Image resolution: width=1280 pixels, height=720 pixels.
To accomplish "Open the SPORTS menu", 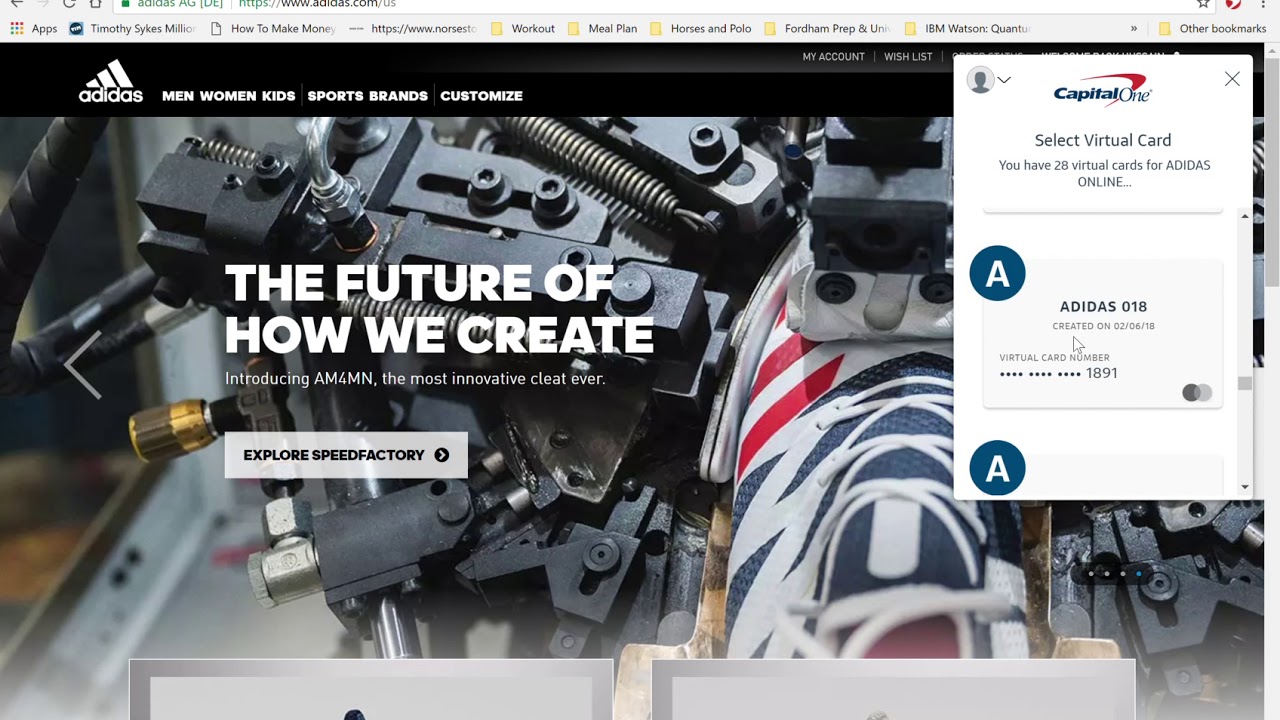I will click(335, 96).
